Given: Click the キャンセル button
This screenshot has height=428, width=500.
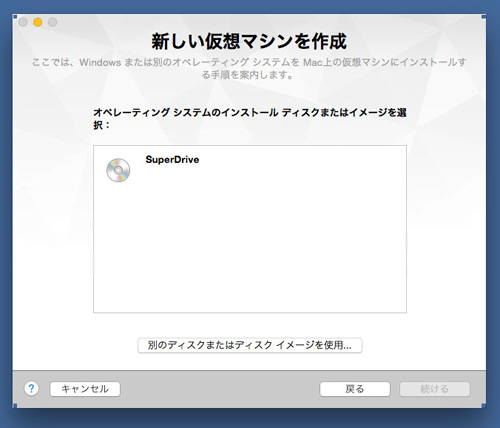Looking at the screenshot, I should pyautogui.click(x=85, y=389).
